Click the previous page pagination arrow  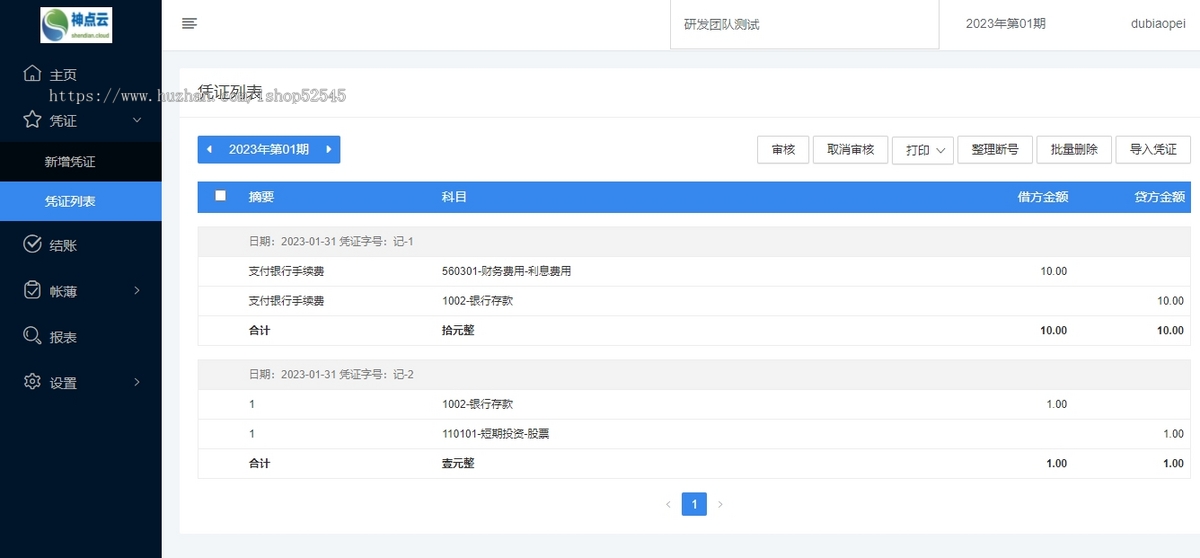668,504
